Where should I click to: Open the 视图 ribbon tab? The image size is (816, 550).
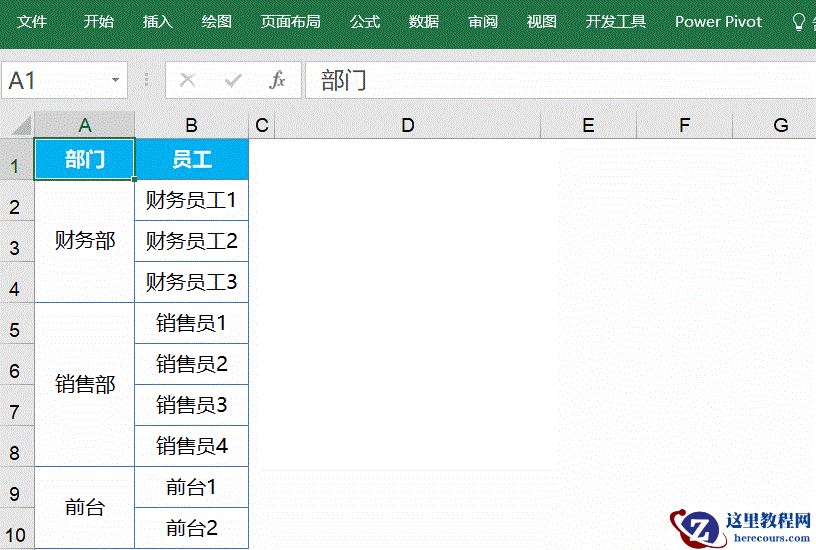point(542,22)
